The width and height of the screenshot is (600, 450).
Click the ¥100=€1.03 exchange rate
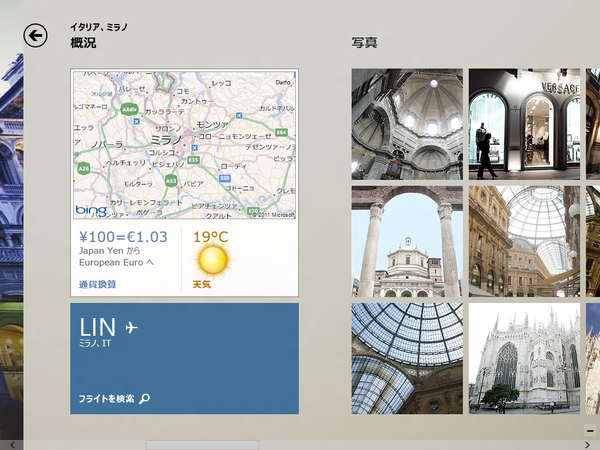123,237
